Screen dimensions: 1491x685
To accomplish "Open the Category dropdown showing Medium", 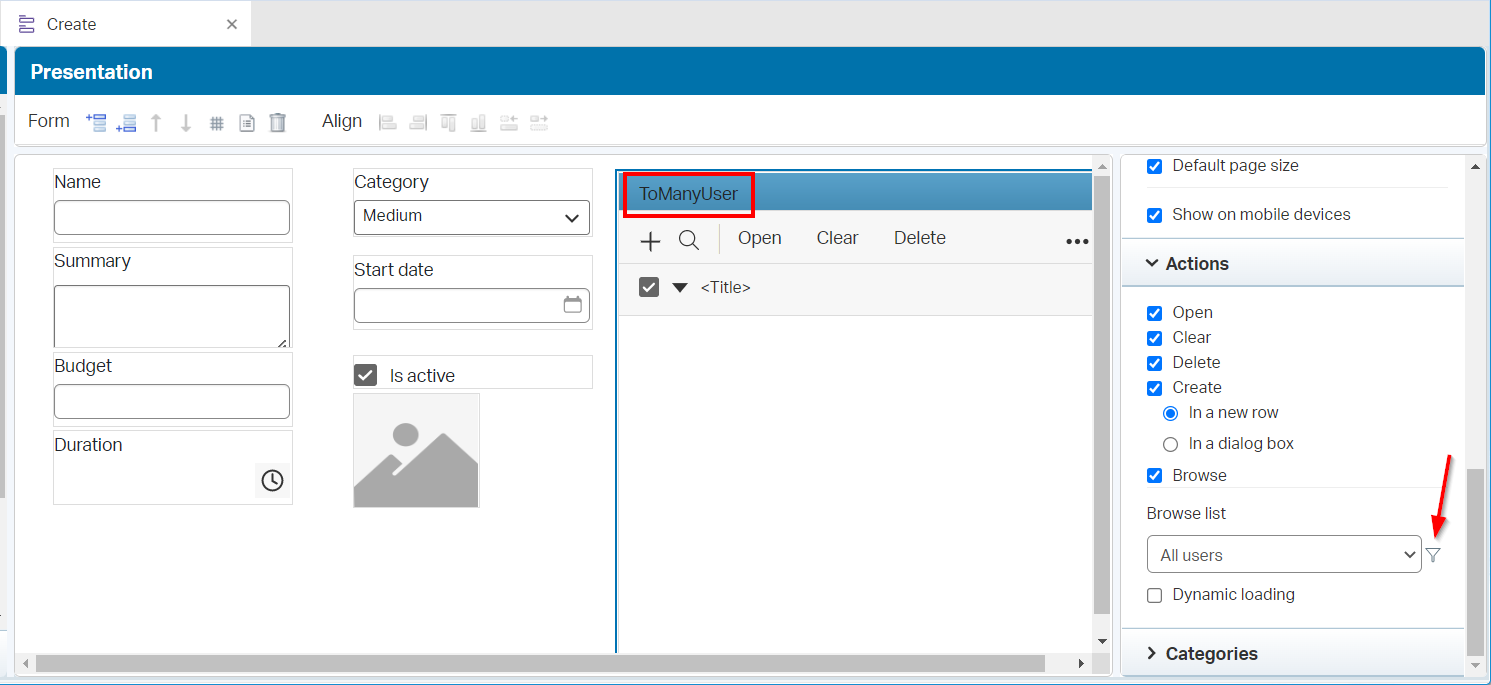I will point(472,217).
